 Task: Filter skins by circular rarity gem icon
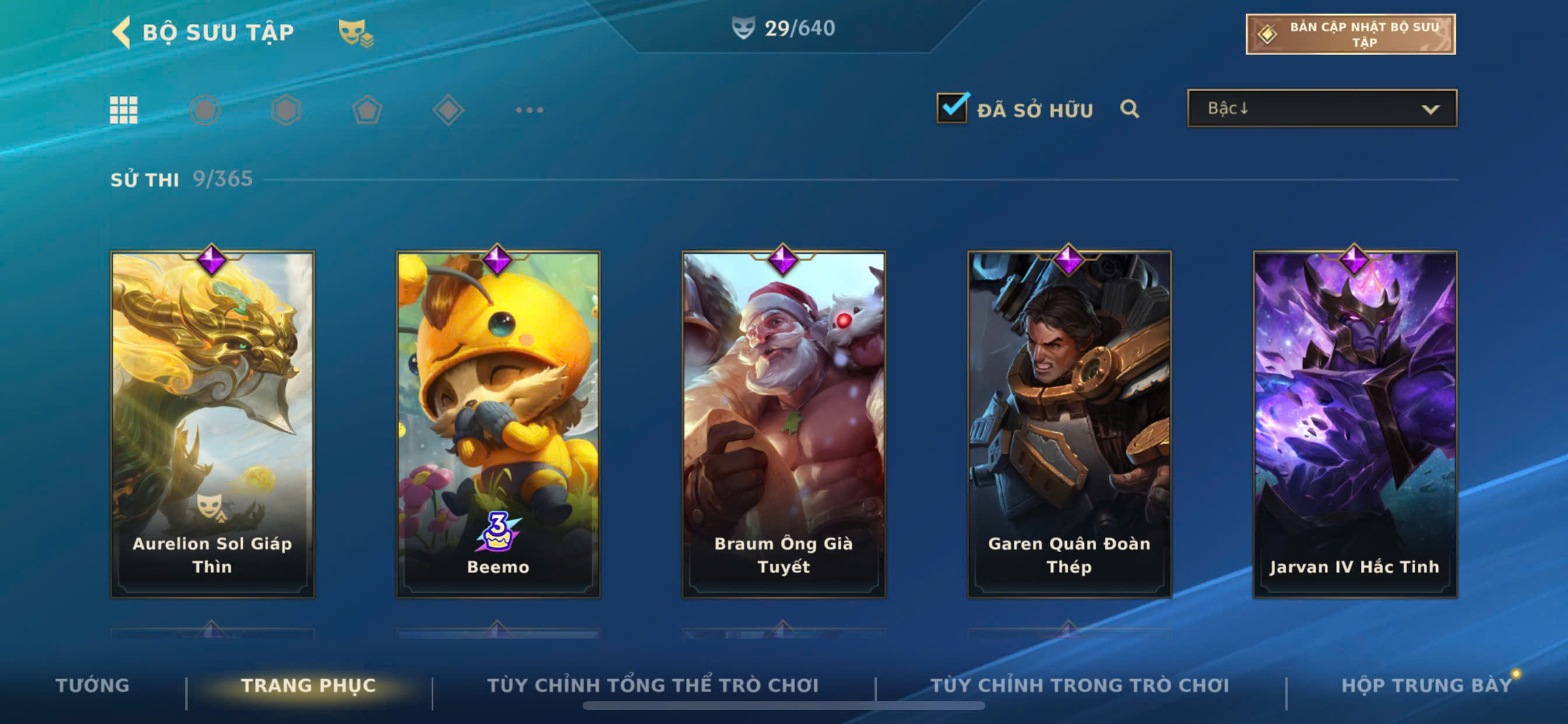tap(205, 110)
